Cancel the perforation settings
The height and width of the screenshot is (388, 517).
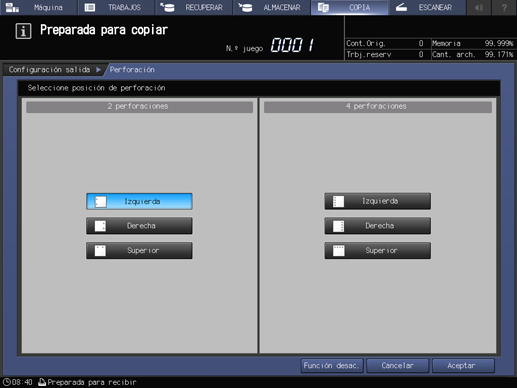click(x=398, y=366)
